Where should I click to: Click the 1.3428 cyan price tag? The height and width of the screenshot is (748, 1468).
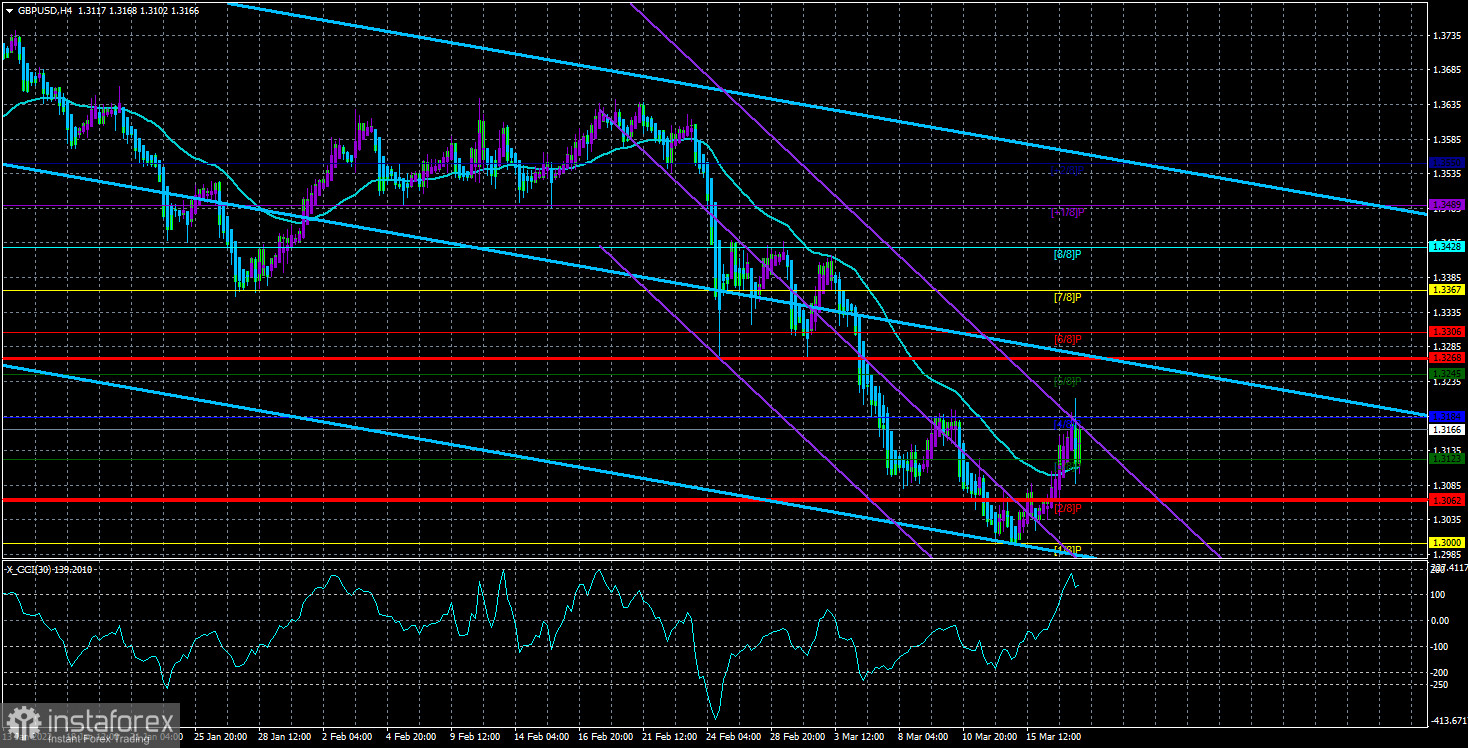tap(1448, 245)
